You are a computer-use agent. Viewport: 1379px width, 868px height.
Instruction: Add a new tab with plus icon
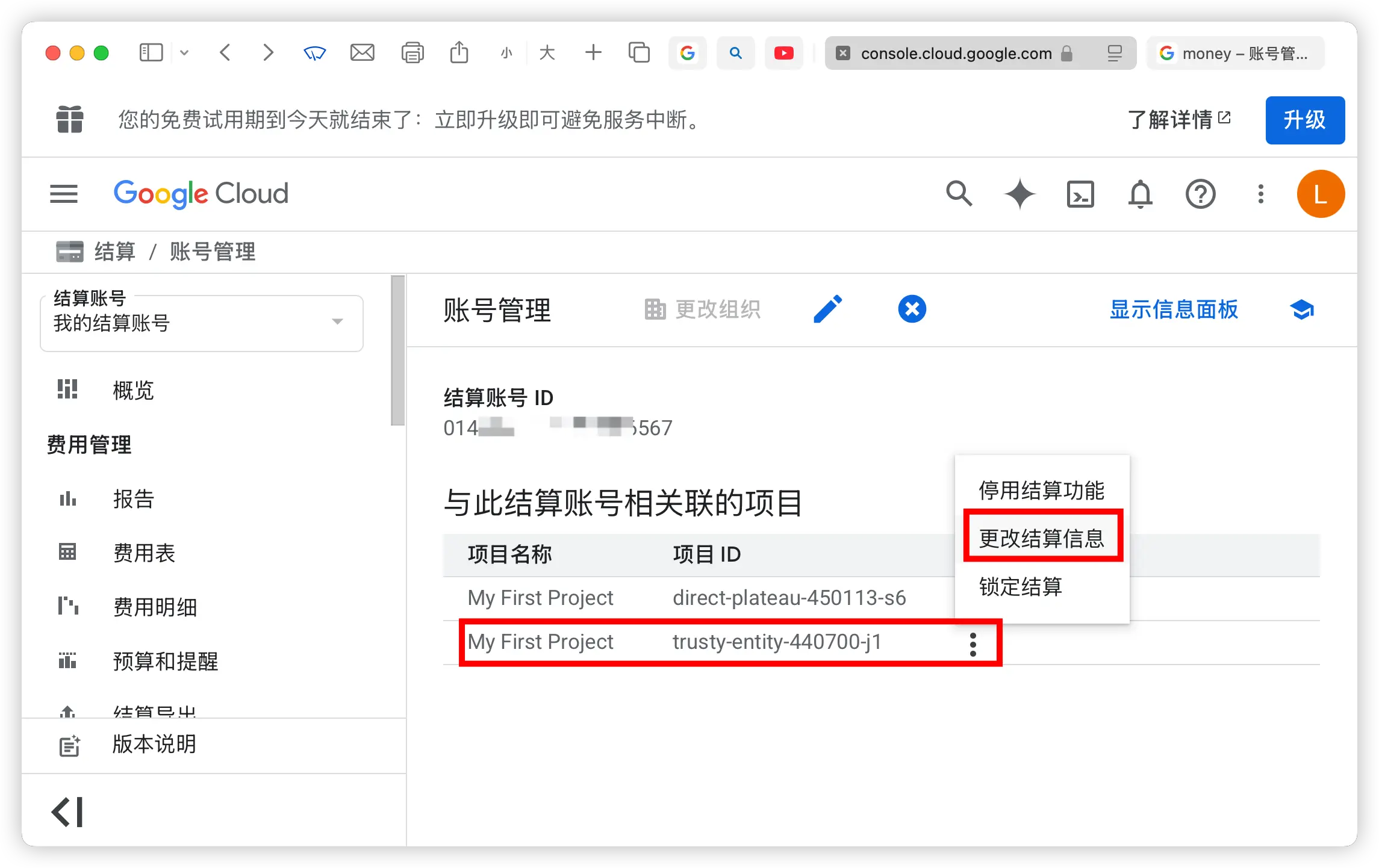click(594, 53)
